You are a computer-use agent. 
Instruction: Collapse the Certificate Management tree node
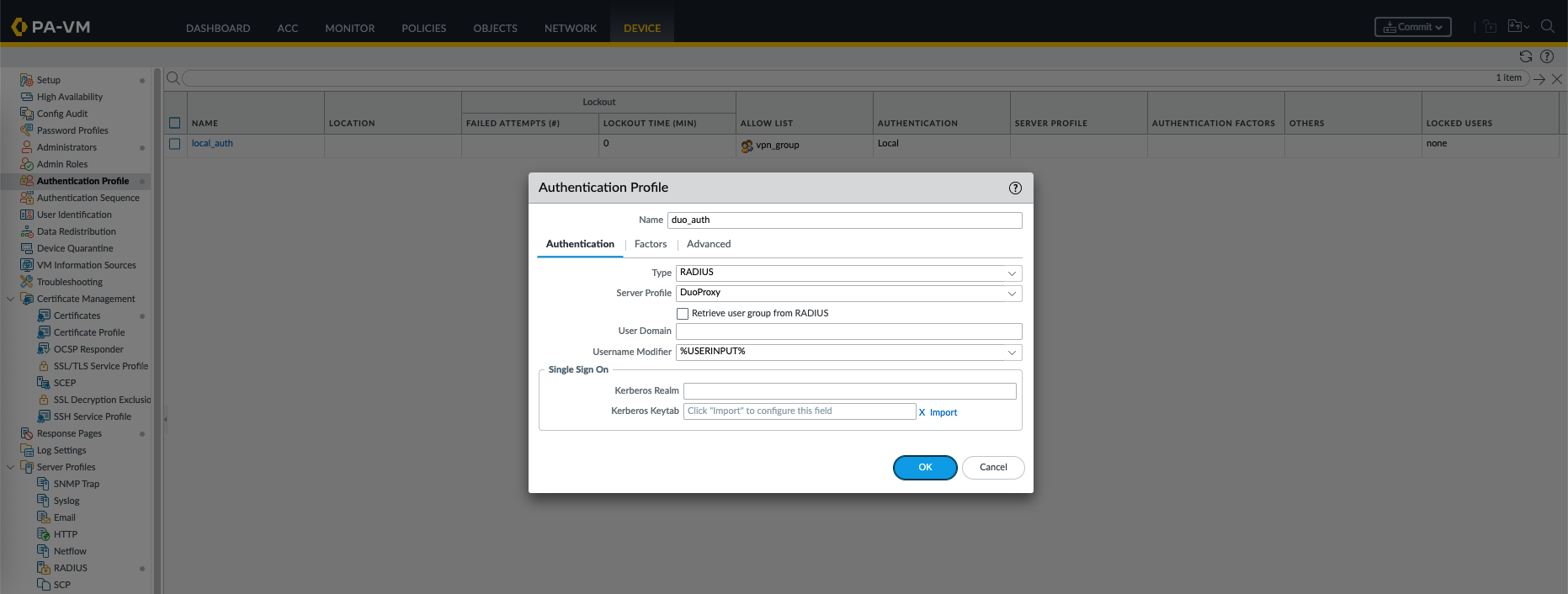click(11, 299)
